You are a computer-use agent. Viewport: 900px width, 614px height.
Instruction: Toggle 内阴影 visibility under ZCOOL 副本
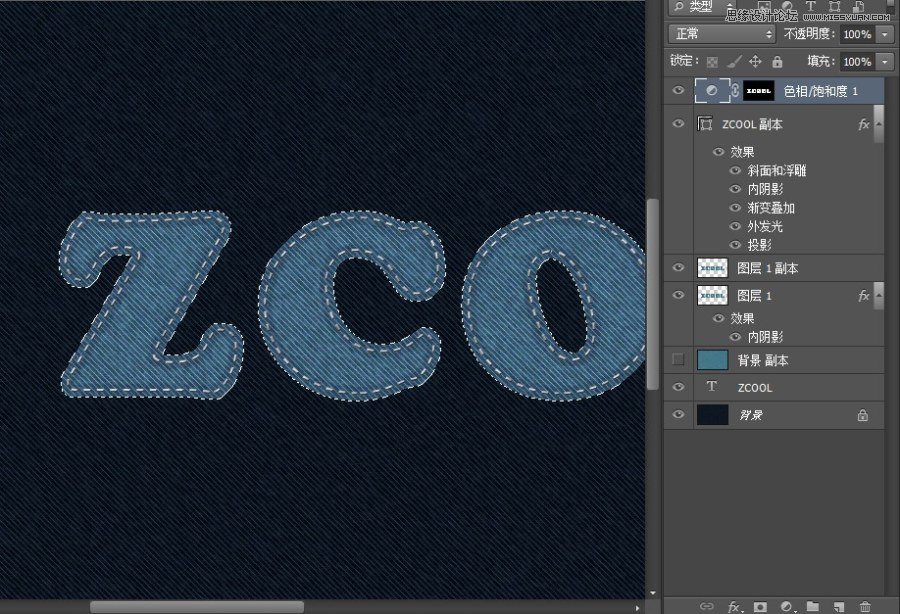coord(735,189)
